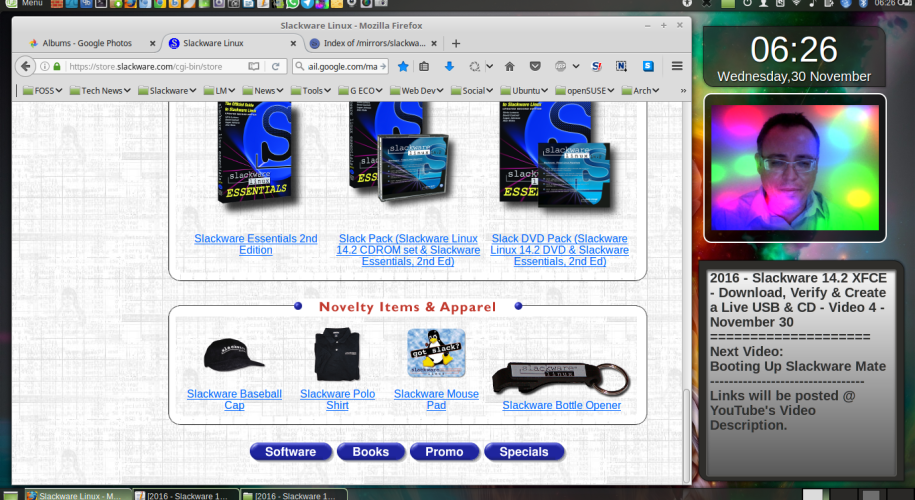This screenshot has width=915, height=500.
Task: Click the Slackware Baseball Cap thumbnail
Action: point(234,354)
